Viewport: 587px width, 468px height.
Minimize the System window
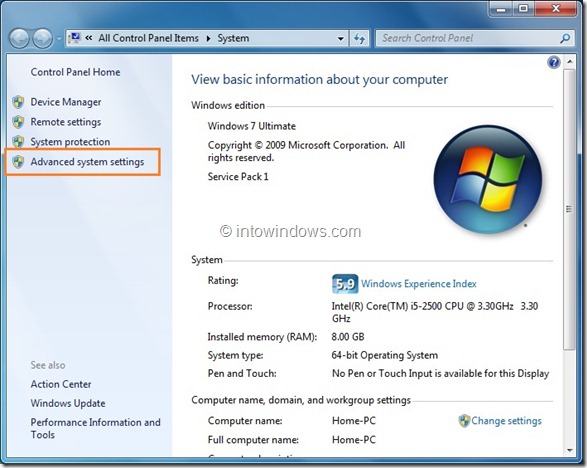coord(502,9)
